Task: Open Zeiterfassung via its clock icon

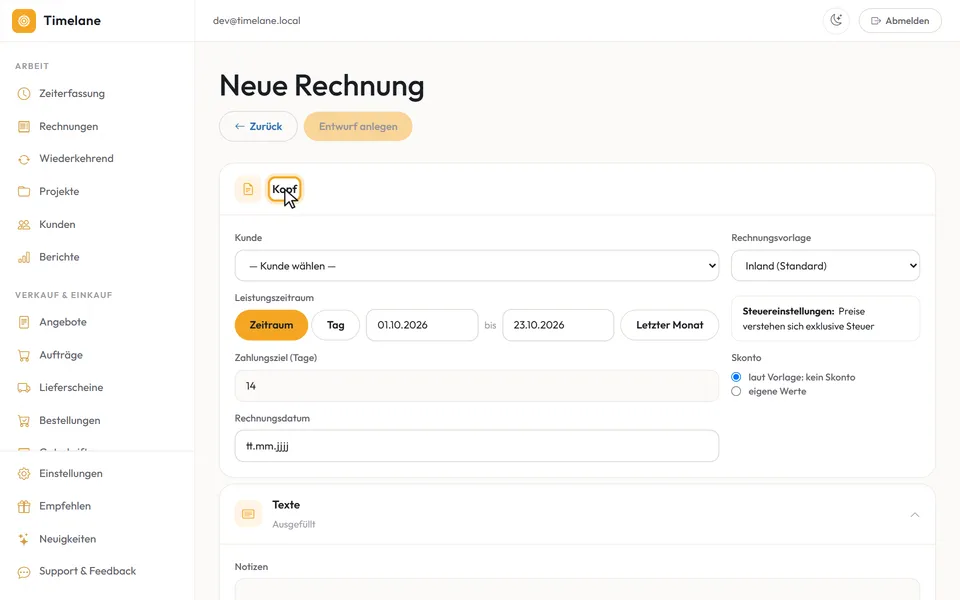Action: point(24,94)
